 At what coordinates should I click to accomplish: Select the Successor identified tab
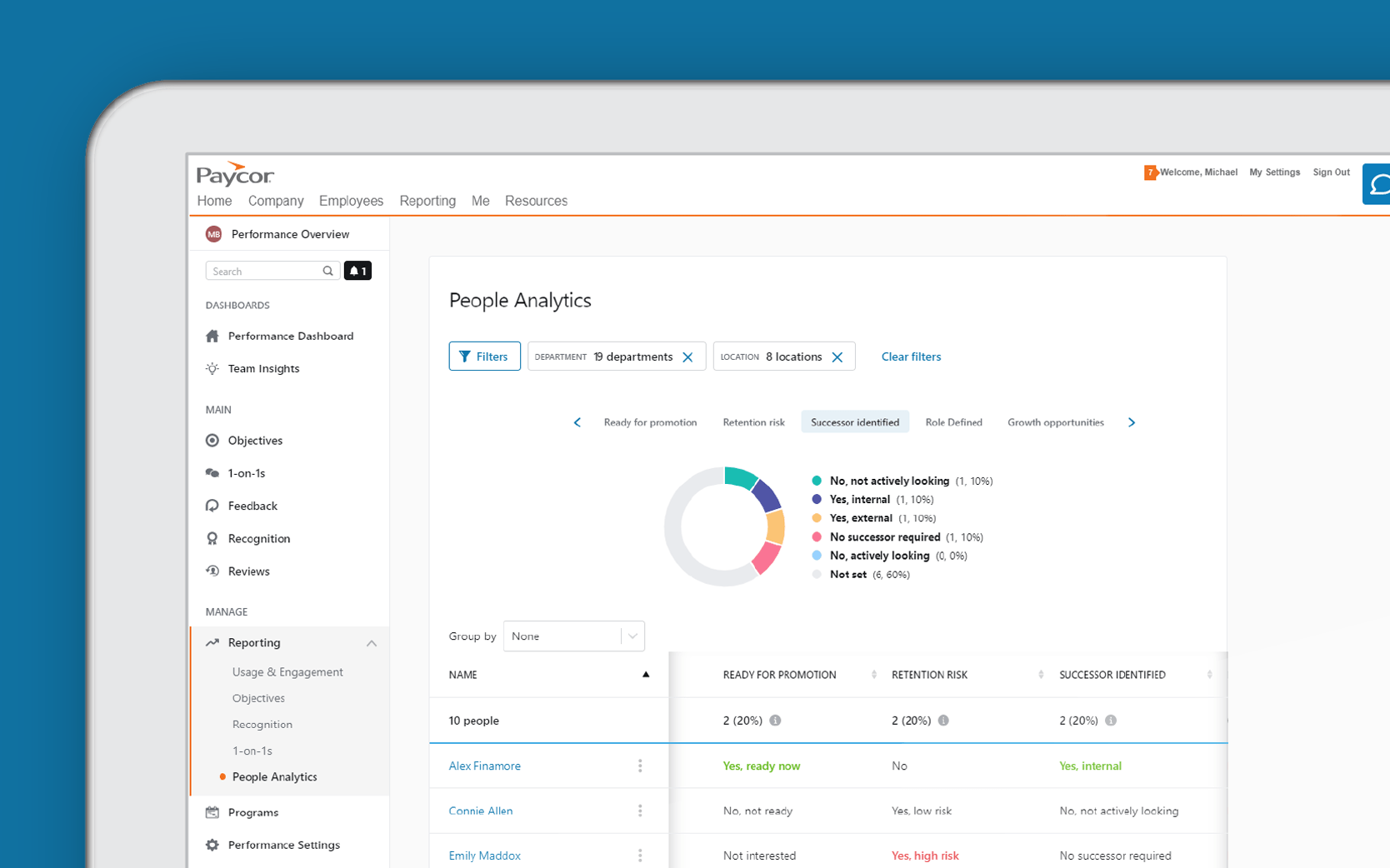tap(855, 422)
